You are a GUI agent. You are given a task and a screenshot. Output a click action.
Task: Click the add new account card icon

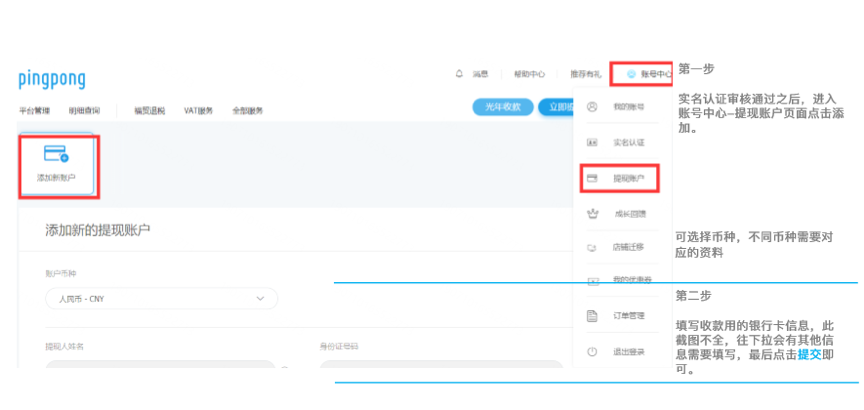(56, 154)
